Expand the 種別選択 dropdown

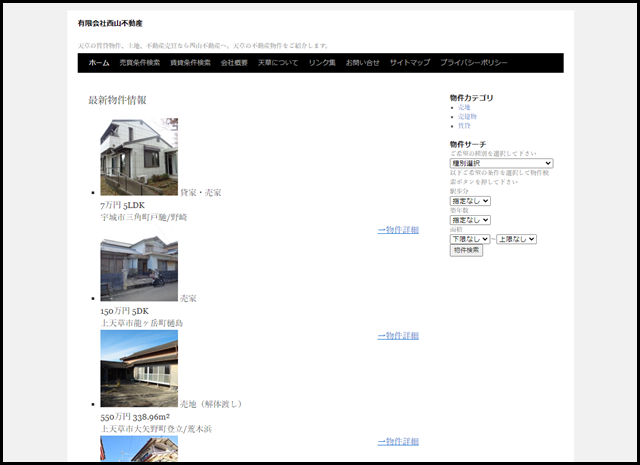pos(501,163)
